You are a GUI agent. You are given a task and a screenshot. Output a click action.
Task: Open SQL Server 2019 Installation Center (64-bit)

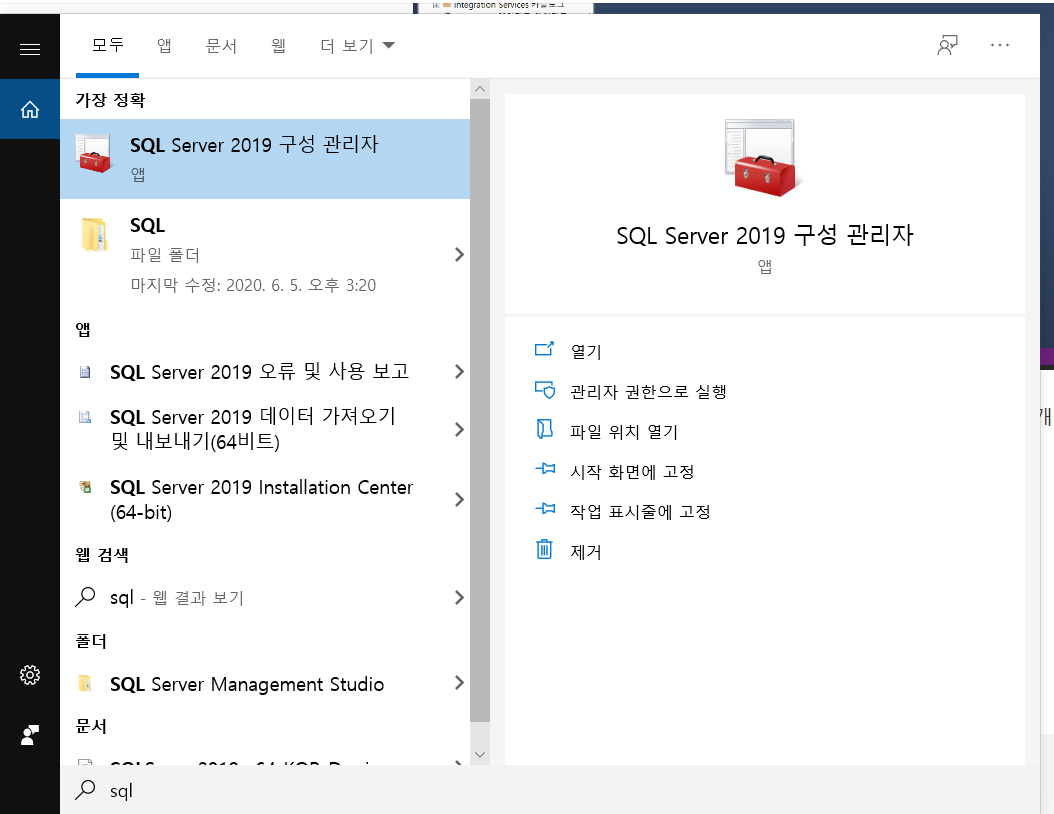265,499
